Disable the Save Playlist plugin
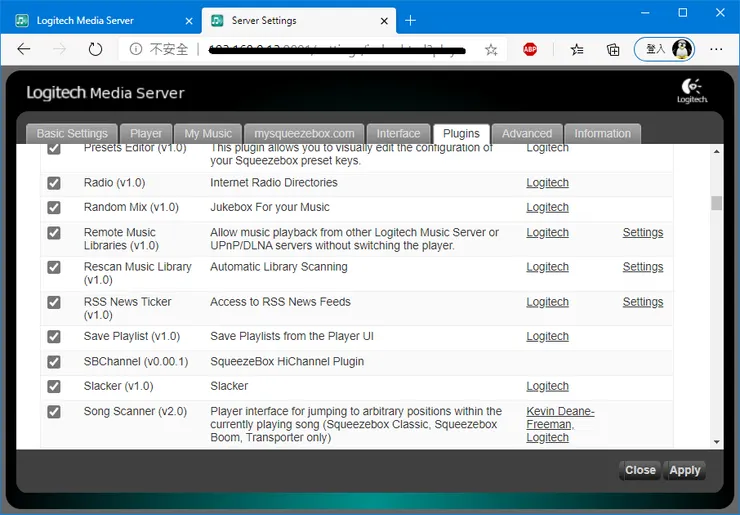Image resolution: width=740 pixels, height=515 pixels. point(54,337)
